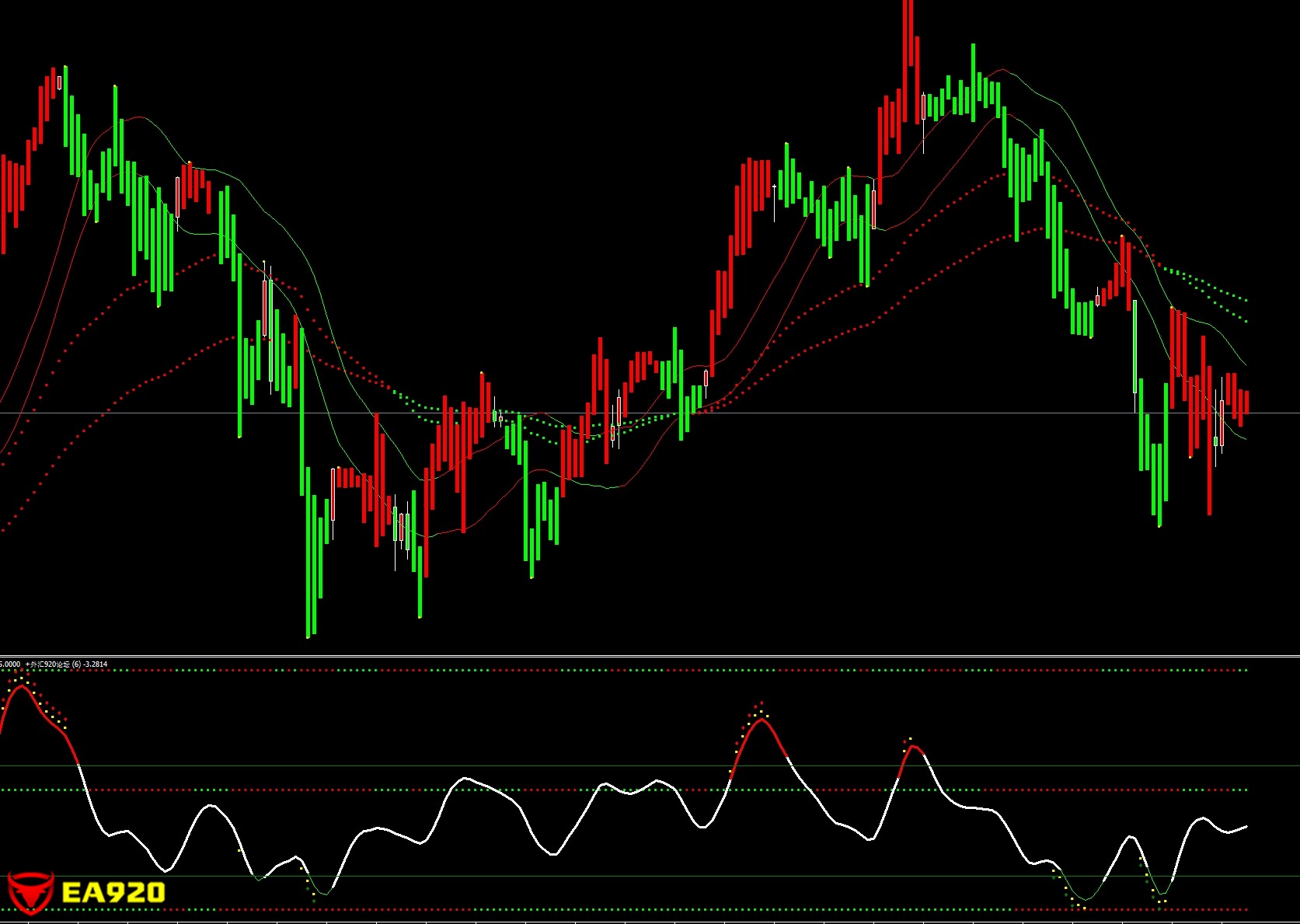Click the bottom dotted level line in the indicator window

(622, 910)
